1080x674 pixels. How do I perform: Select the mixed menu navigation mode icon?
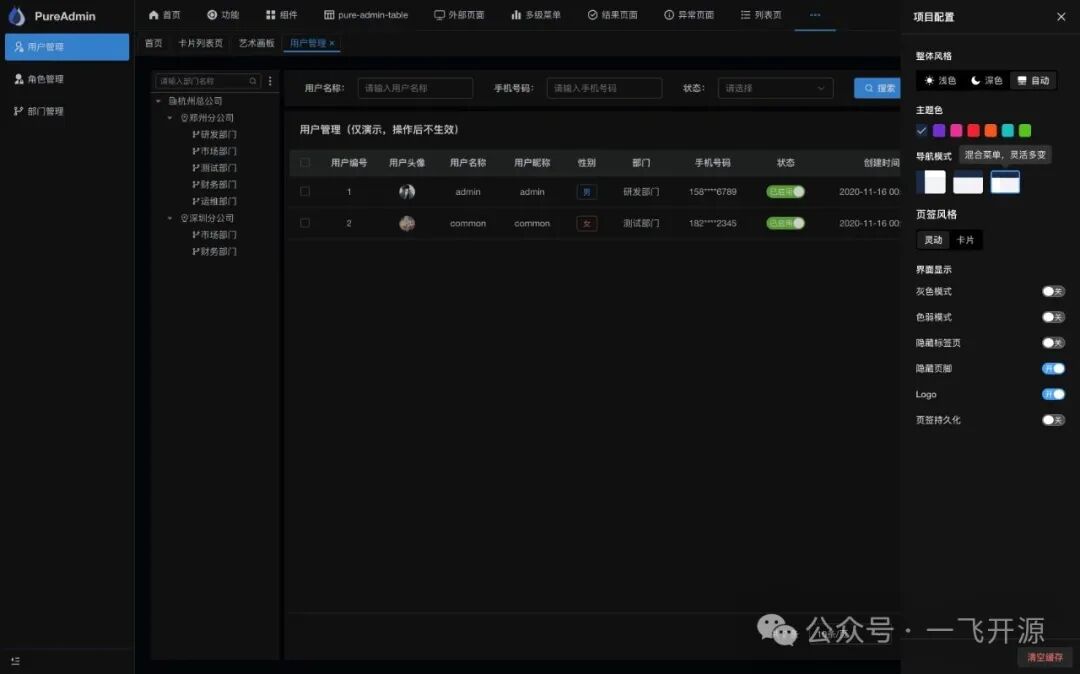click(x=1005, y=182)
